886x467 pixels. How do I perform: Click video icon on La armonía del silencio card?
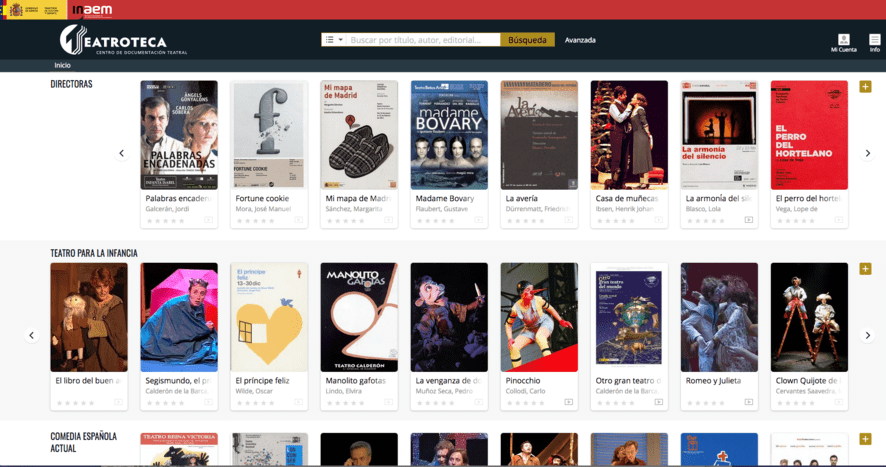point(749,220)
